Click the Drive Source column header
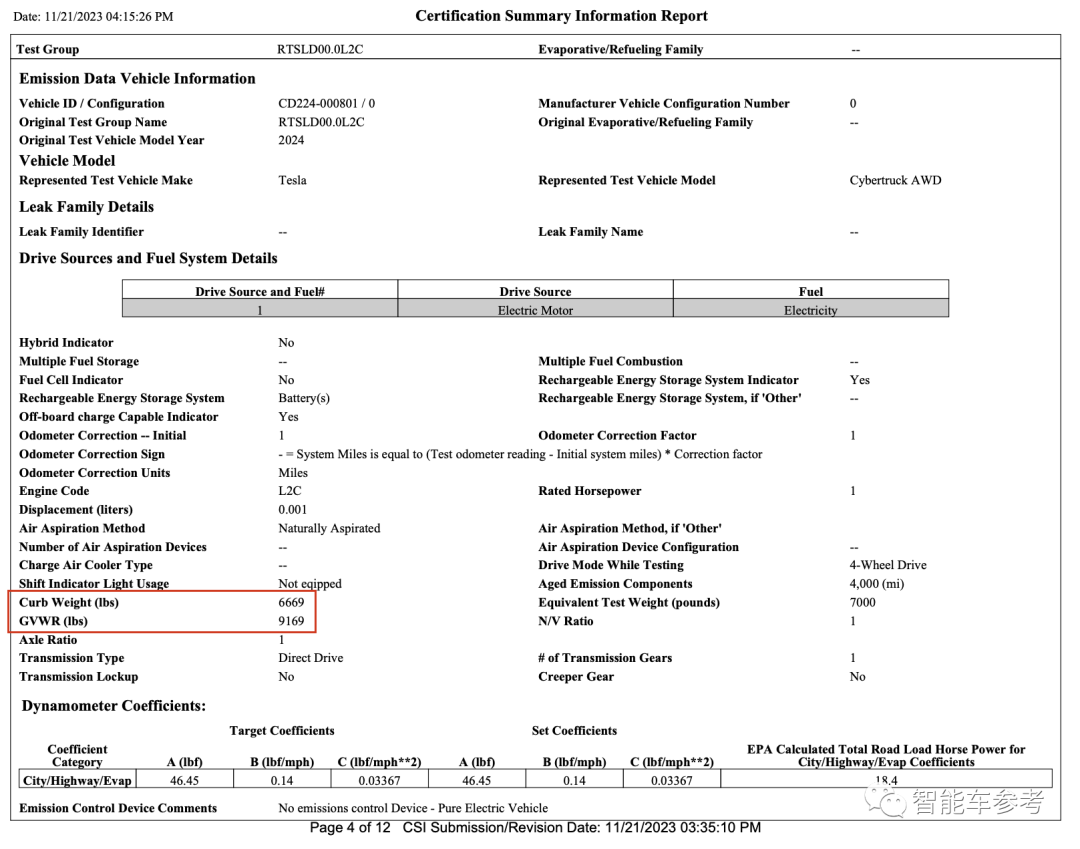The width and height of the screenshot is (1080, 849). click(535, 292)
